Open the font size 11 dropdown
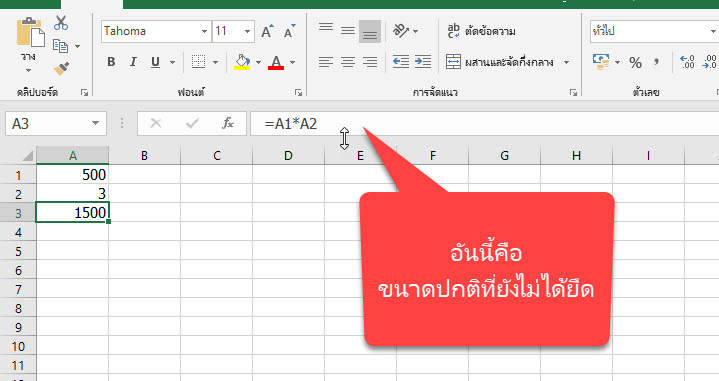The height and width of the screenshot is (381, 719). point(247,32)
